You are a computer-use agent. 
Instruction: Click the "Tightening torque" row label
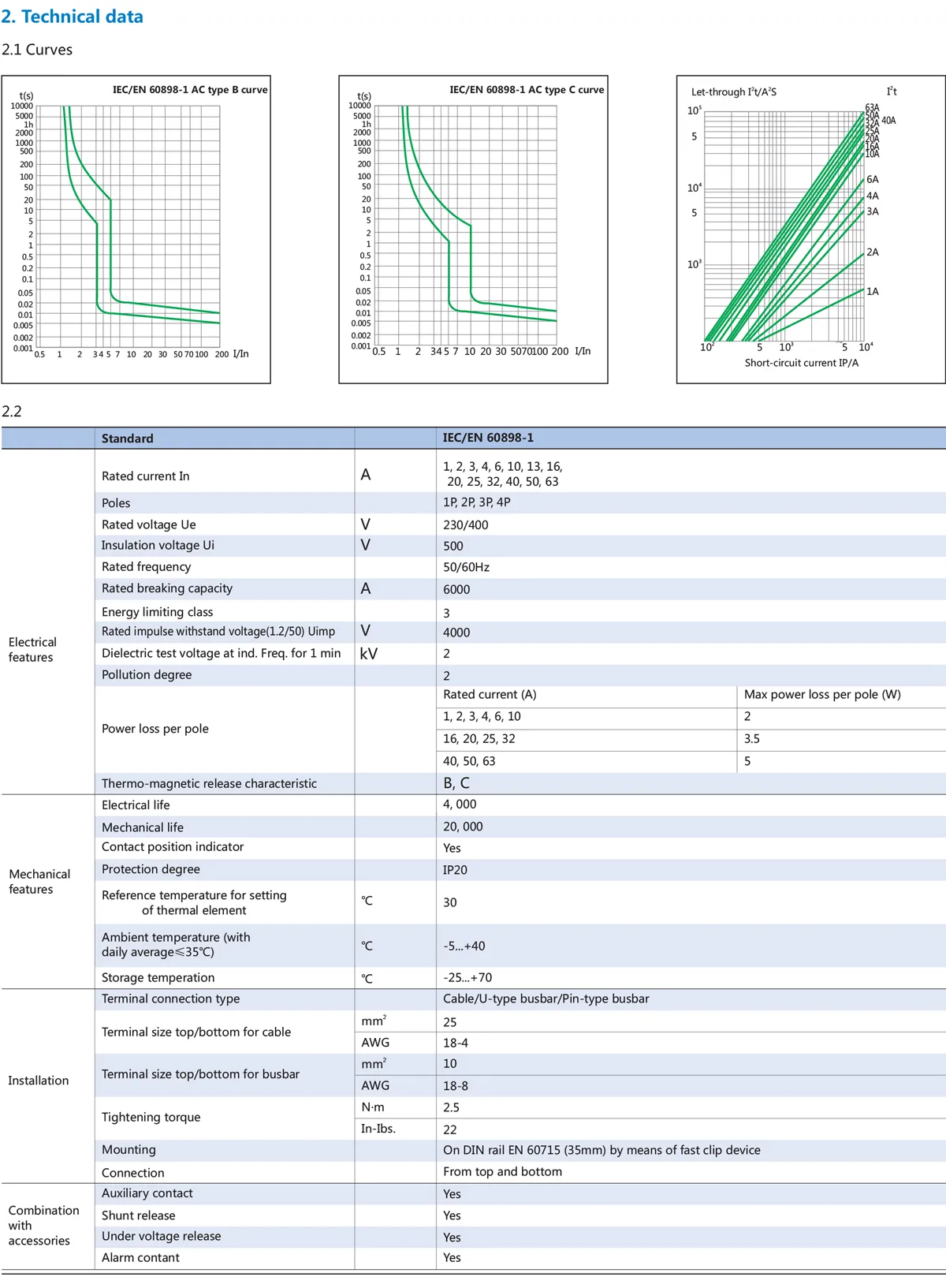151,1117
